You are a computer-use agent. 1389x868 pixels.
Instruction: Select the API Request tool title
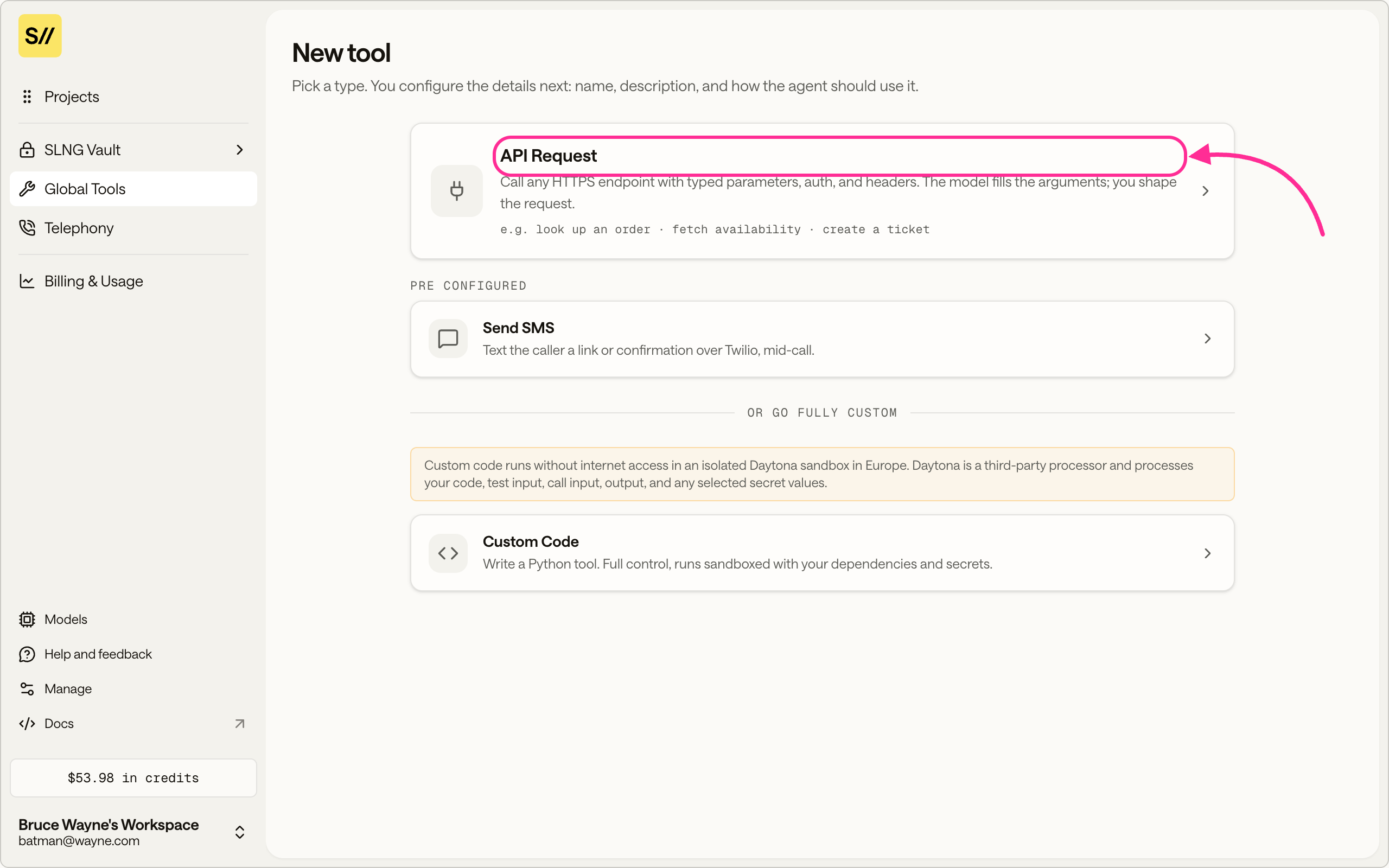pos(548,156)
